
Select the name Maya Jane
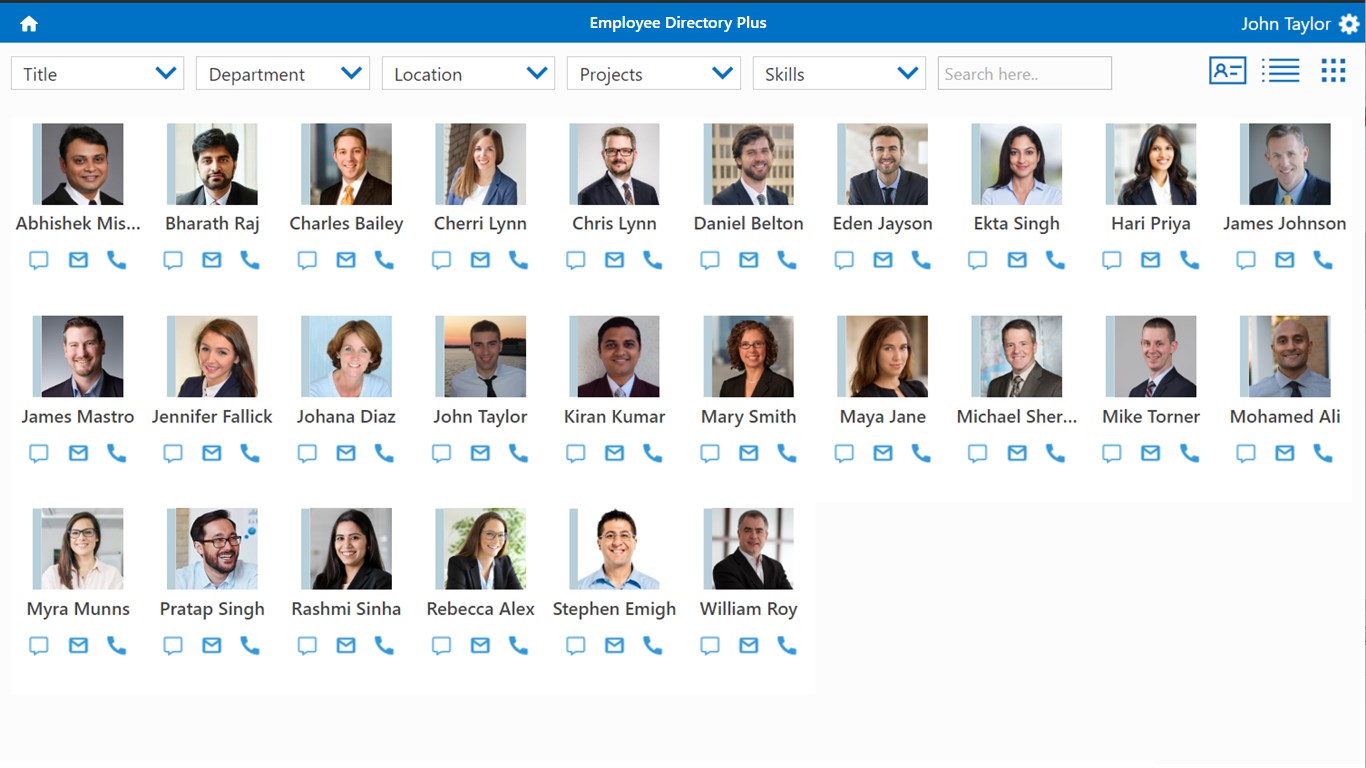click(883, 416)
